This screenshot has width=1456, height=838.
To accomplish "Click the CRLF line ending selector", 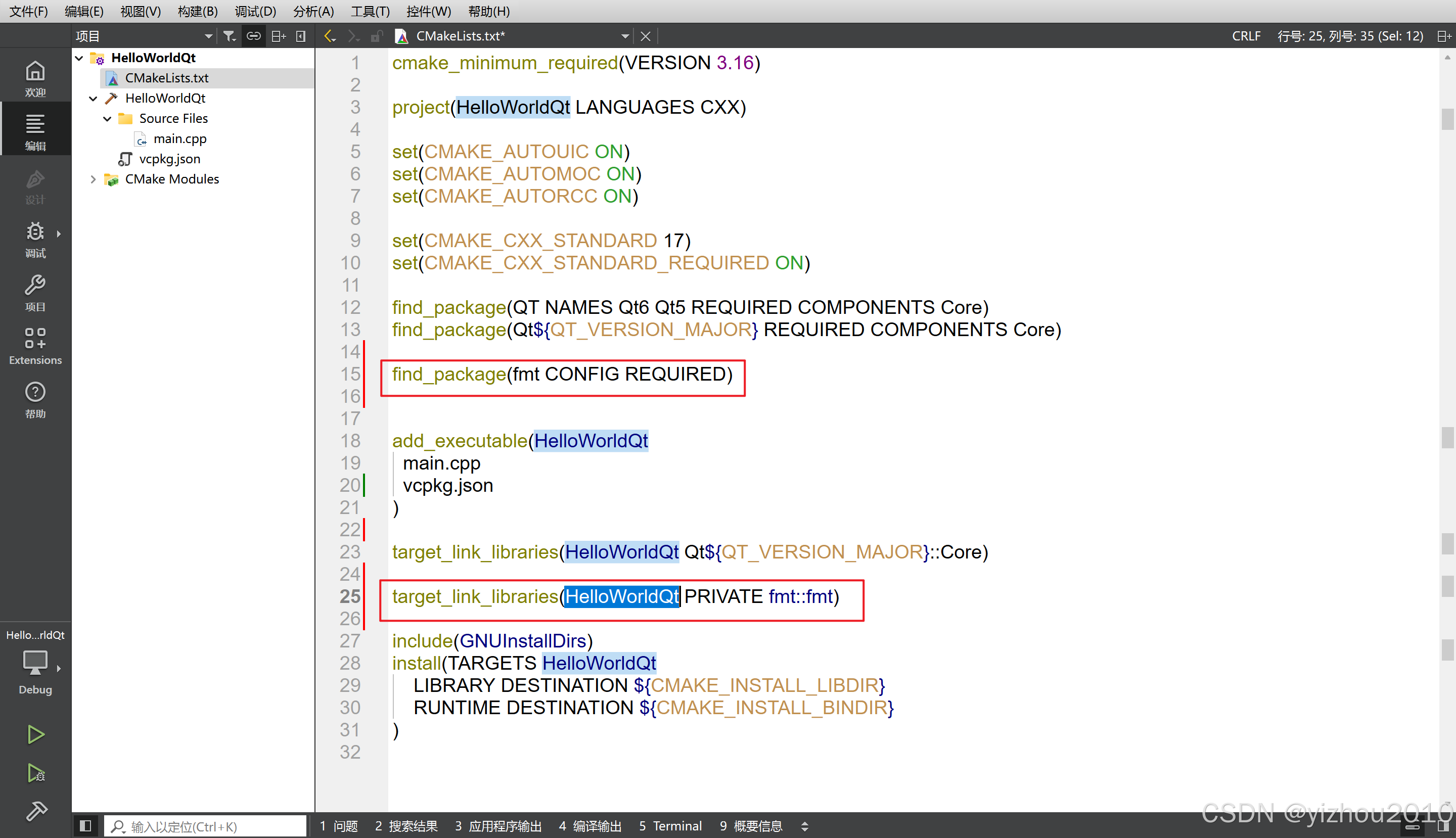I will [1246, 36].
